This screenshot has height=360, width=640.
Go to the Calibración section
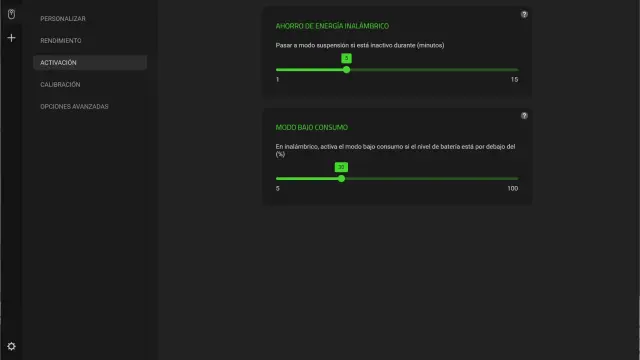tap(60, 84)
